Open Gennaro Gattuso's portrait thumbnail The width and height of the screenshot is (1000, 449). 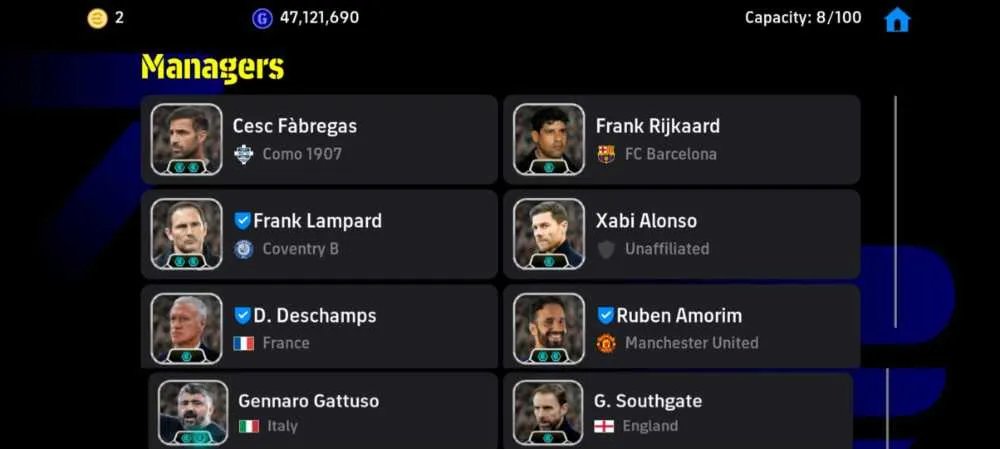[193, 413]
